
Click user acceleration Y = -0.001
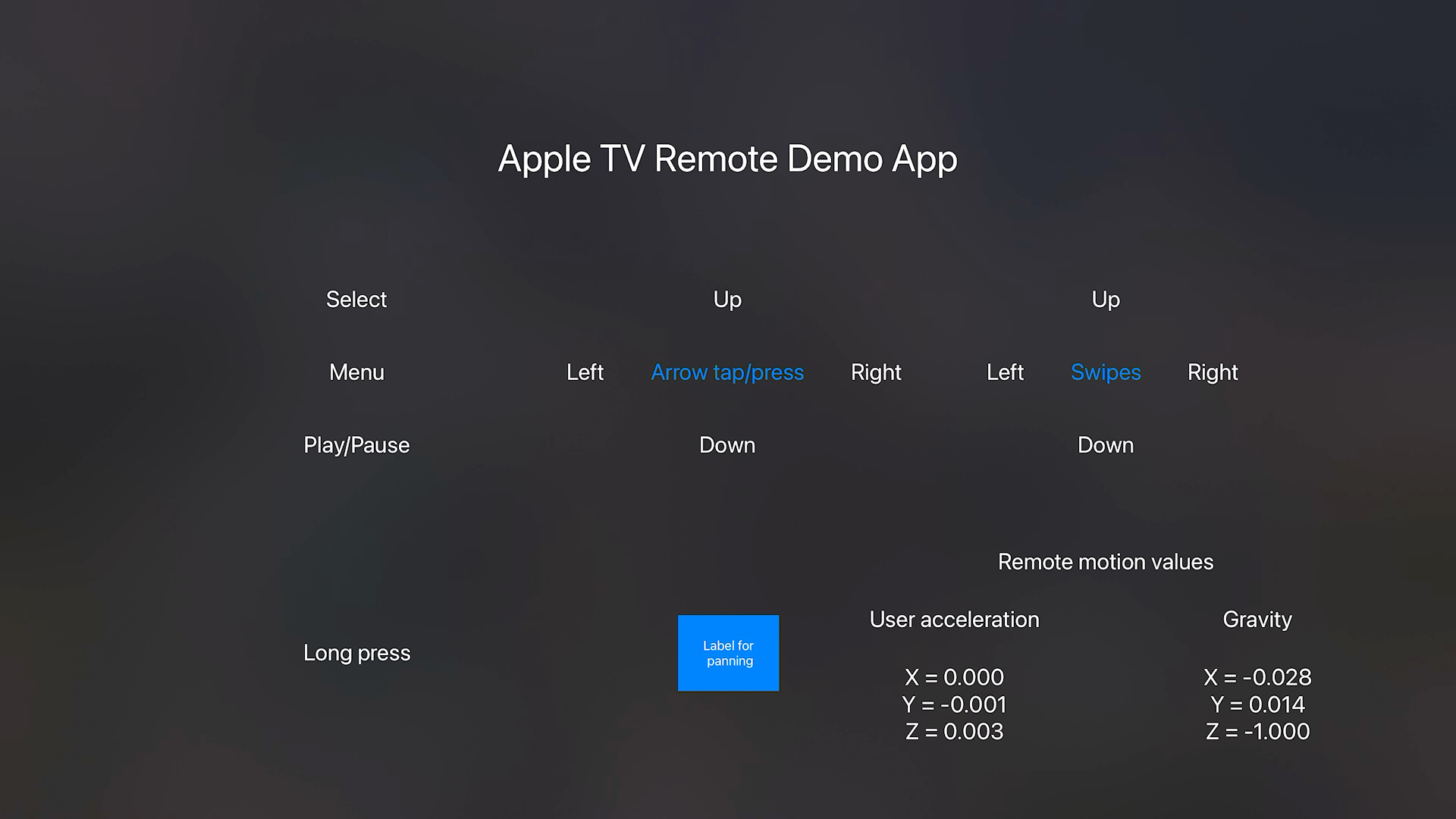coord(954,704)
